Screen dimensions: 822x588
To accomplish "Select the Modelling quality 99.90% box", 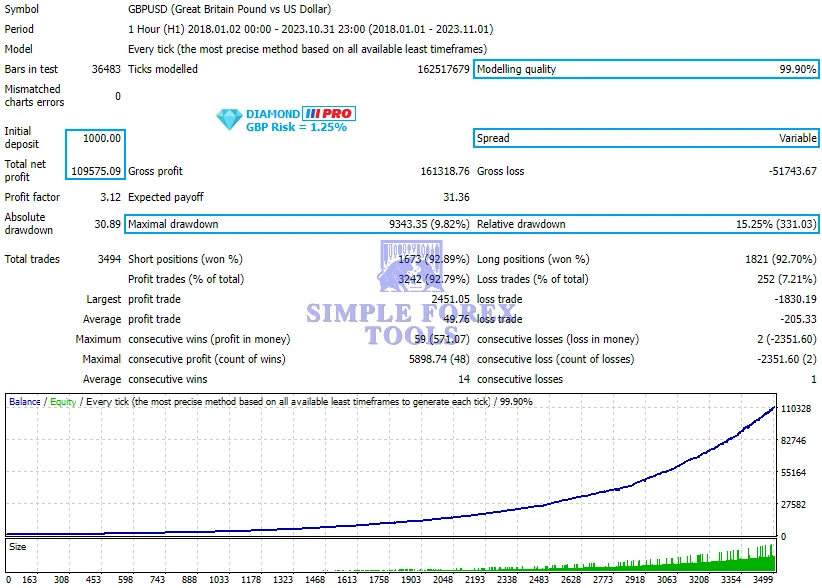I will [x=646, y=69].
